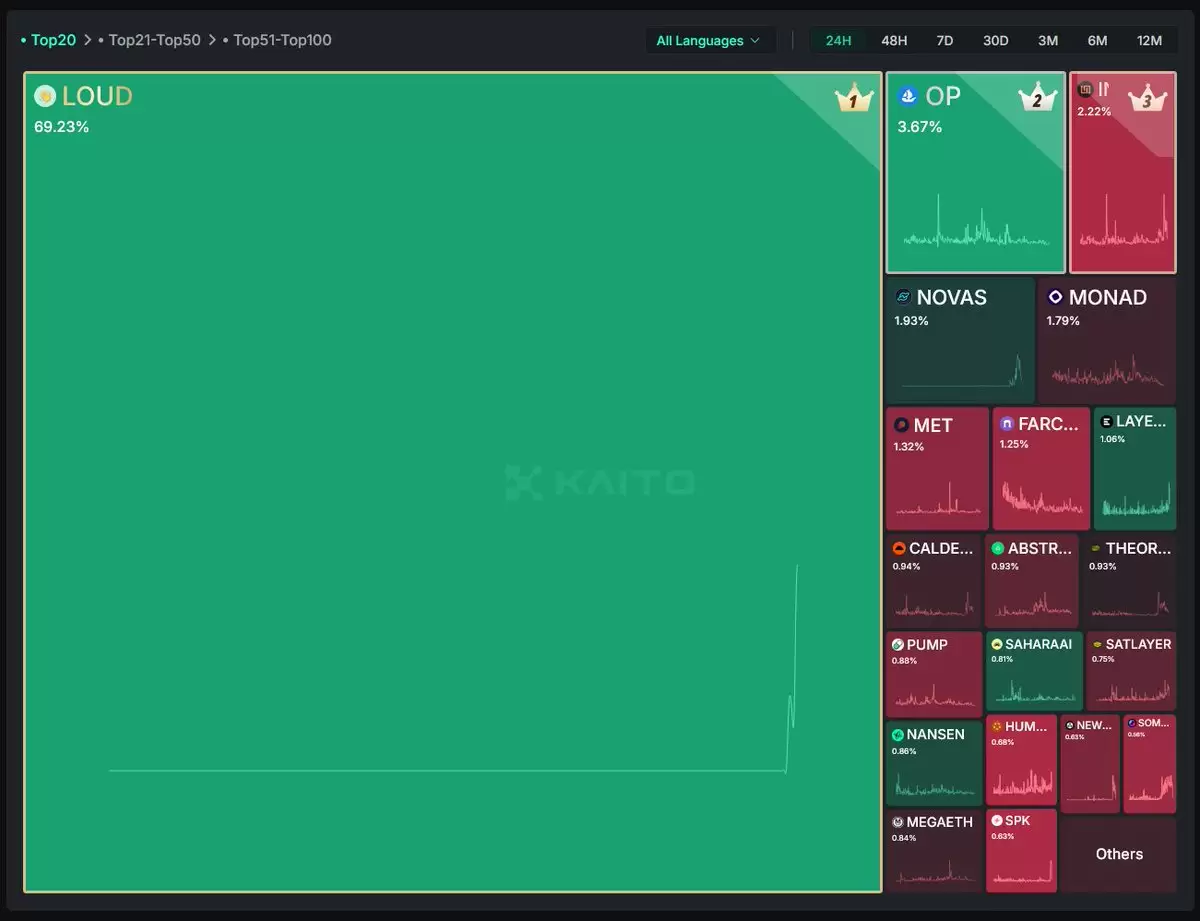This screenshot has width=1200, height=921.
Task: Click the NANSEN token logo icon
Action: point(898,734)
